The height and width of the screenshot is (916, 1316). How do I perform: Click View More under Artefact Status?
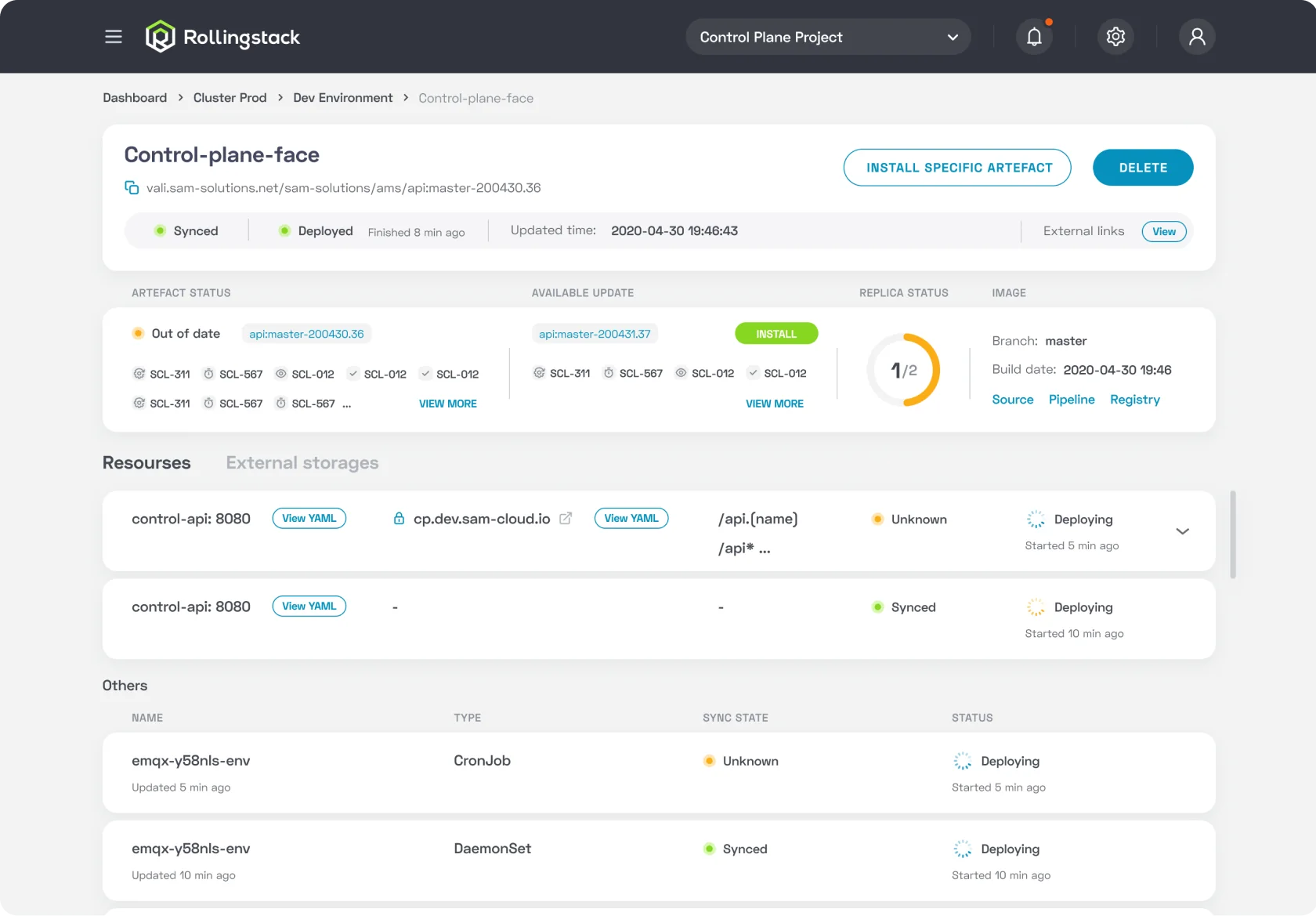click(448, 404)
